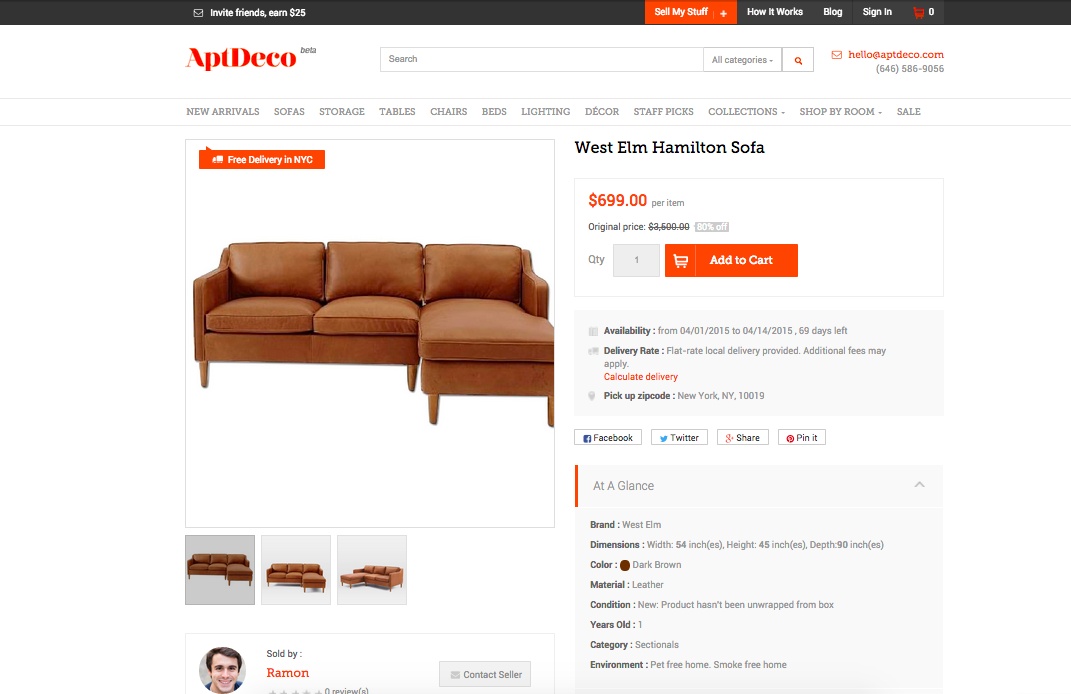Image resolution: width=1071 pixels, height=694 pixels.
Task: Click the Qty quantity input field
Action: 637,260
